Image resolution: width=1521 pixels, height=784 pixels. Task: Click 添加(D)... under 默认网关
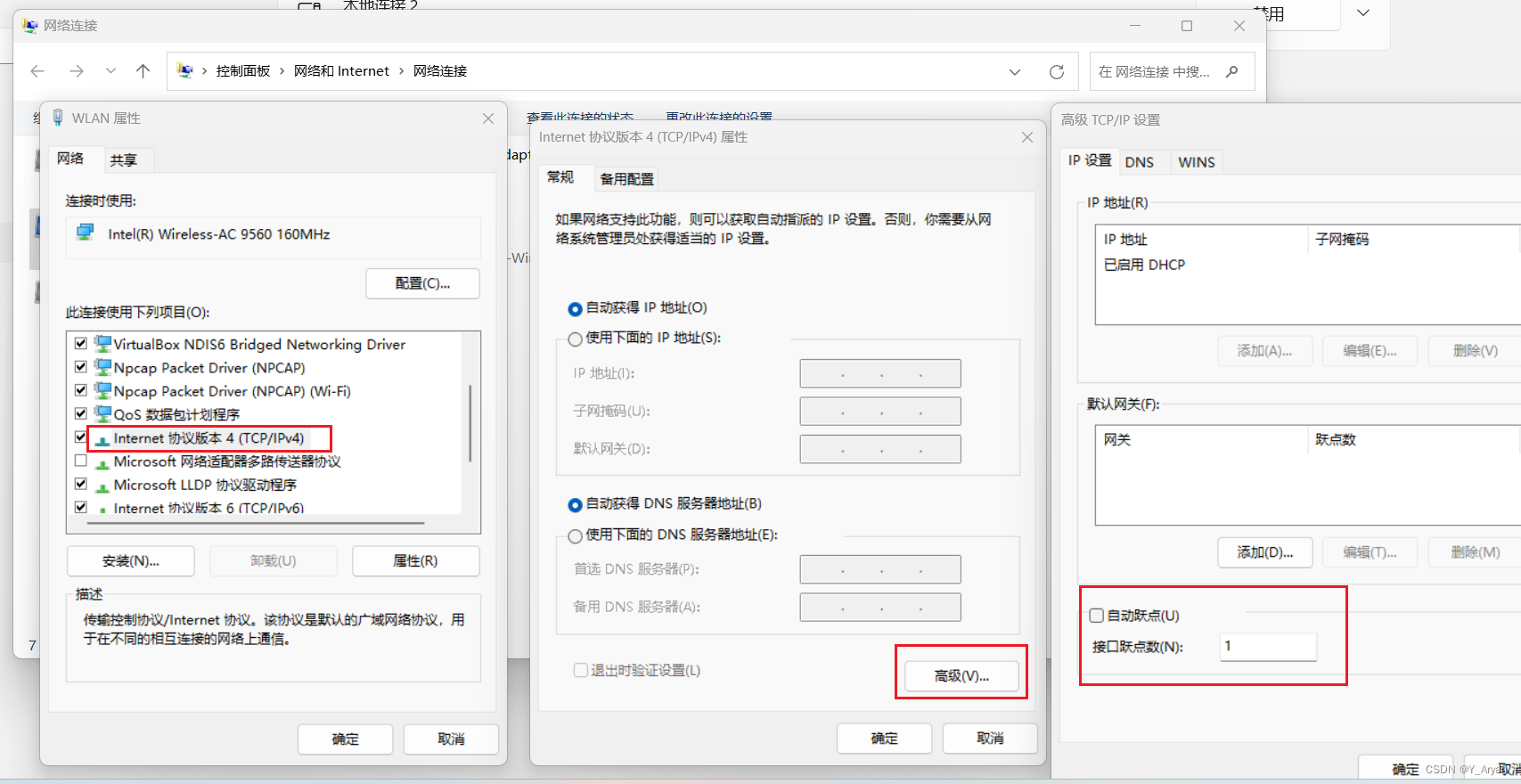[x=1265, y=552]
